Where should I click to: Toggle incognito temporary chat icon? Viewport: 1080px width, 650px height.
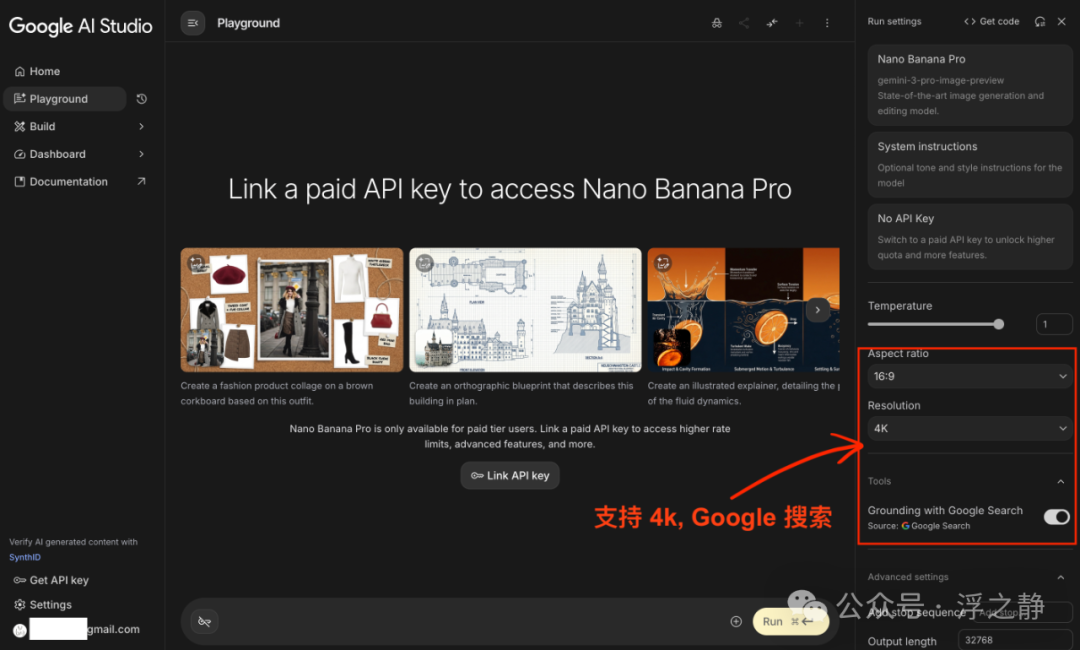click(717, 23)
